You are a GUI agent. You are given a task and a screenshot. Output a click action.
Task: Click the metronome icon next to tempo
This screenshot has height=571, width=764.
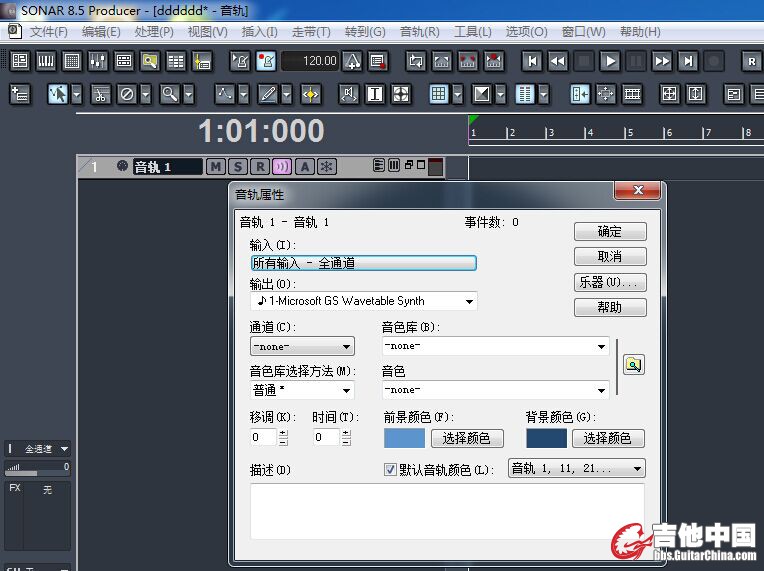352,61
